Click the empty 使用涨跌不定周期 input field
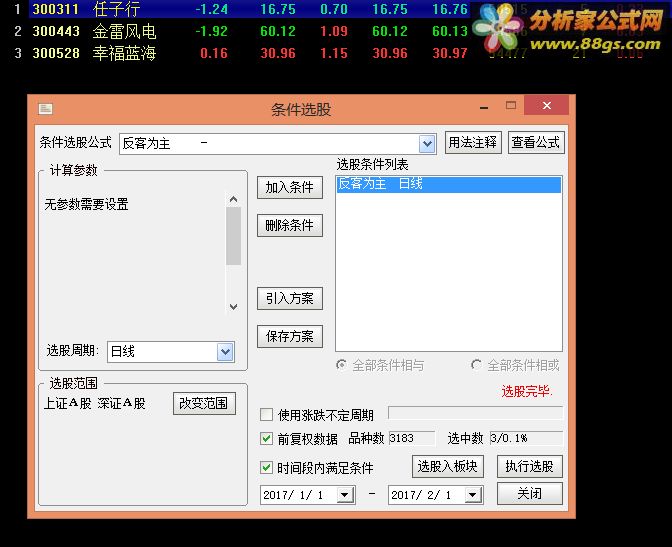Screen dimensions: 672x547 (x=475, y=413)
